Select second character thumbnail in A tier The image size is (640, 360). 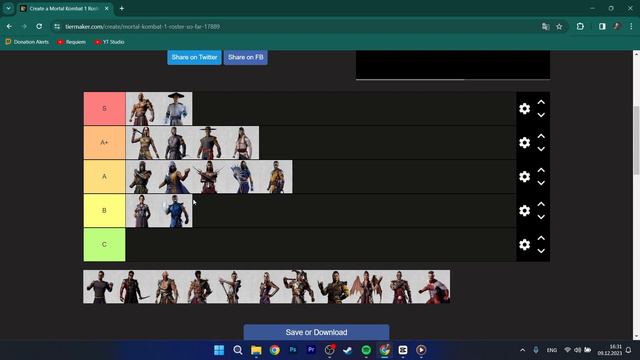click(x=176, y=176)
